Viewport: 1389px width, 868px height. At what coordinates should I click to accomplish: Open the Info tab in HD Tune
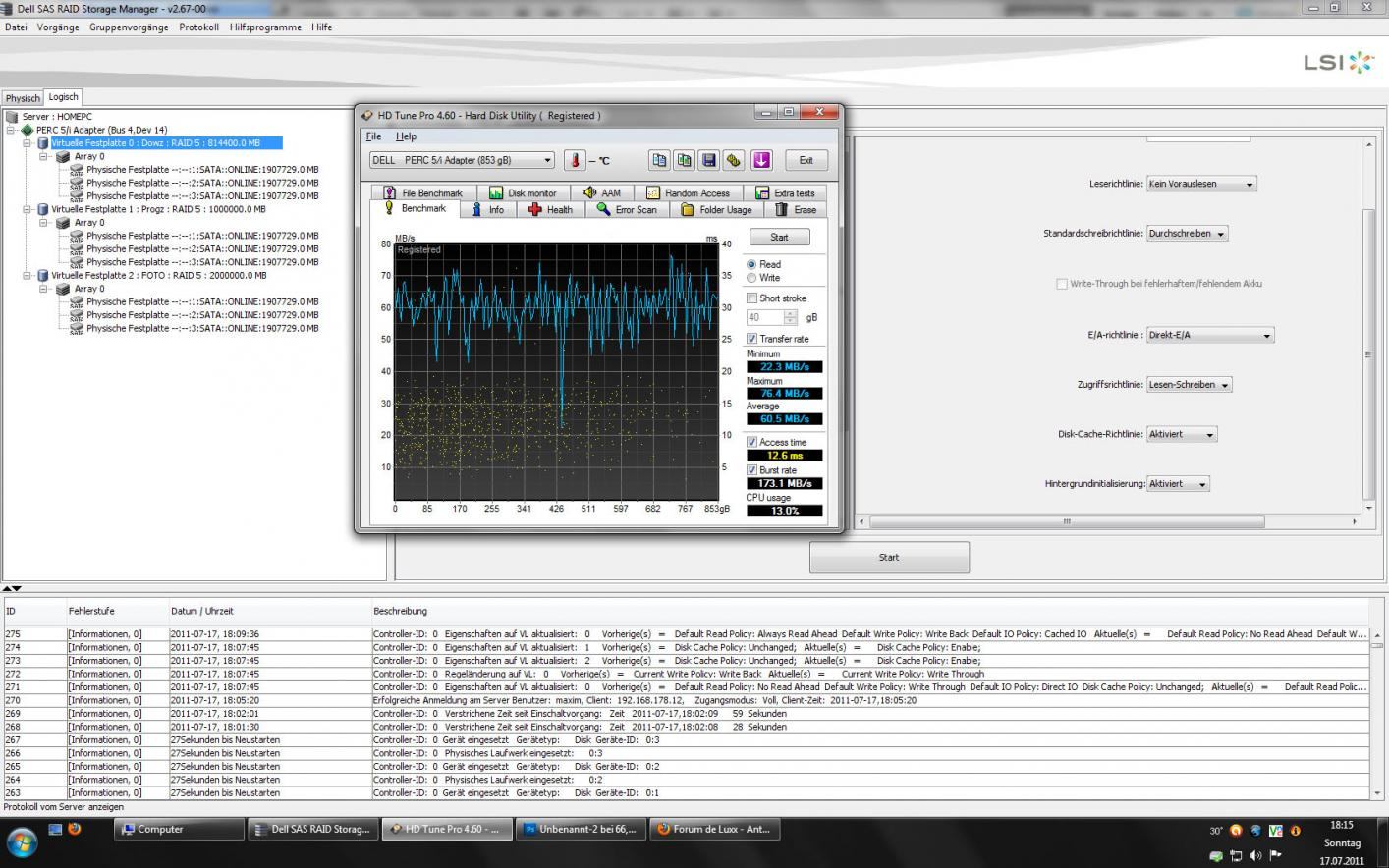[487, 209]
